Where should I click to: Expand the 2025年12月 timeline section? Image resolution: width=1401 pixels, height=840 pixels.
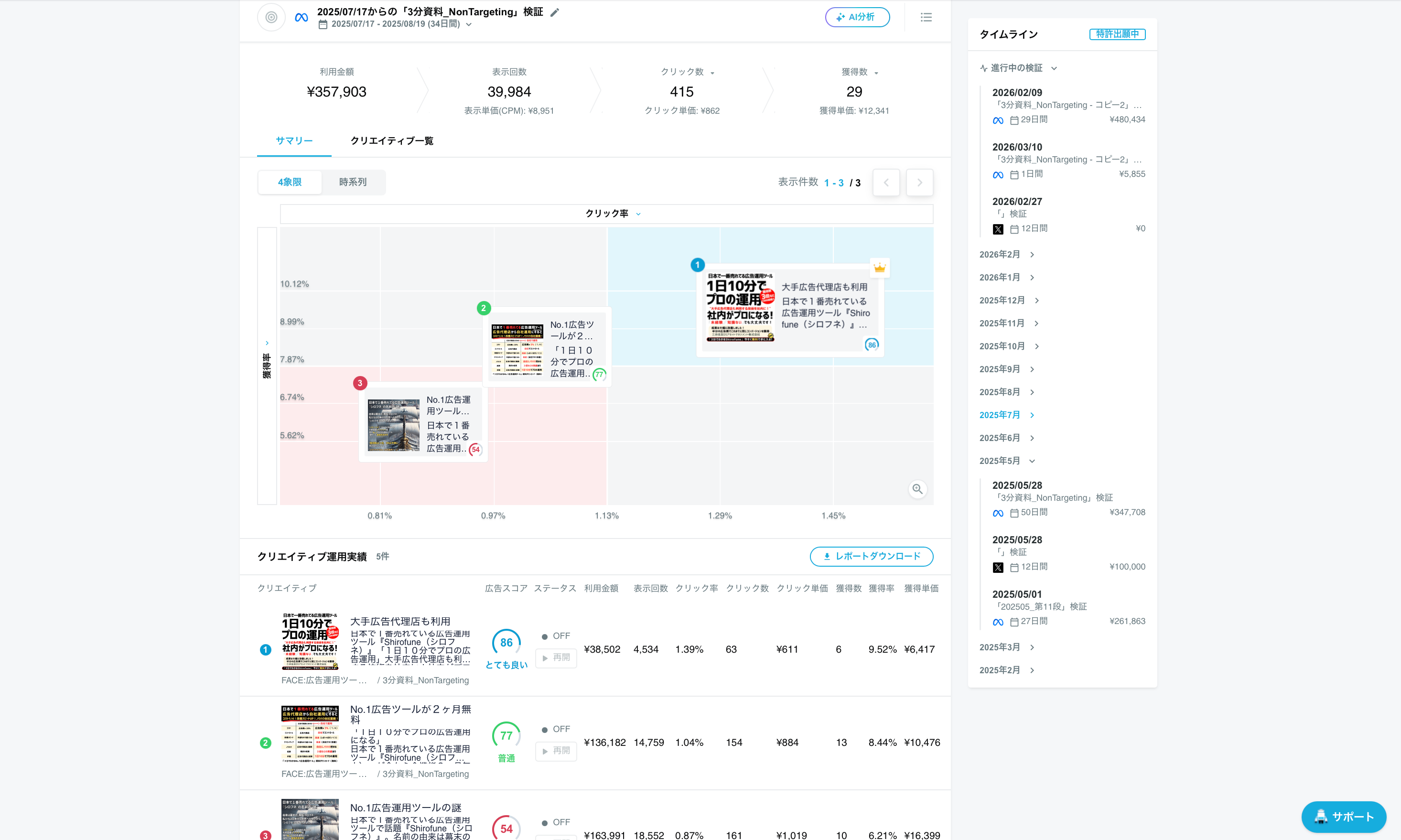pyautogui.click(x=1009, y=301)
